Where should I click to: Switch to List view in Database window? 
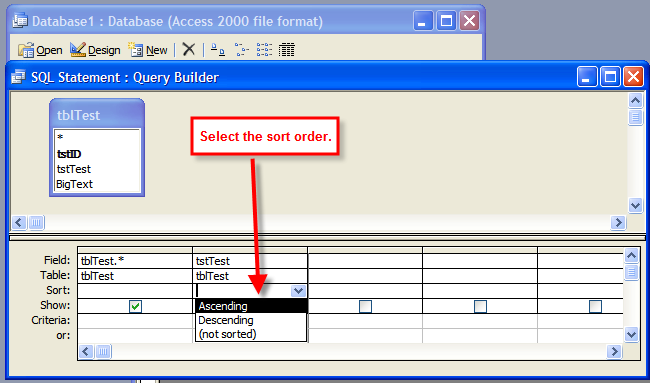point(264,50)
